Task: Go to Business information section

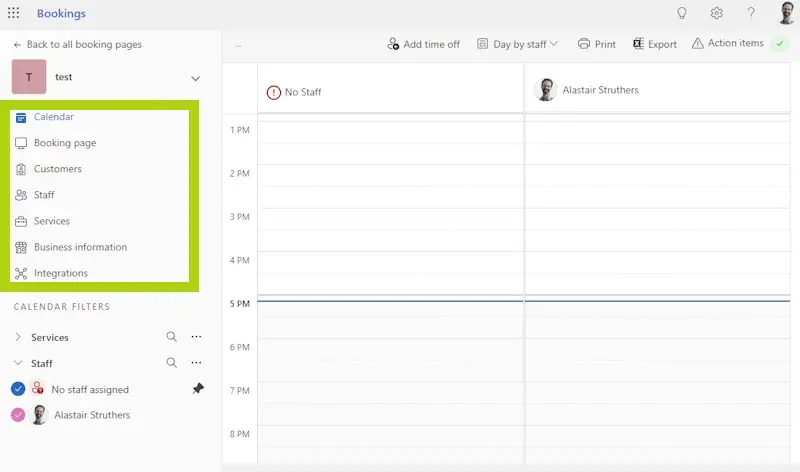Action: coord(80,247)
